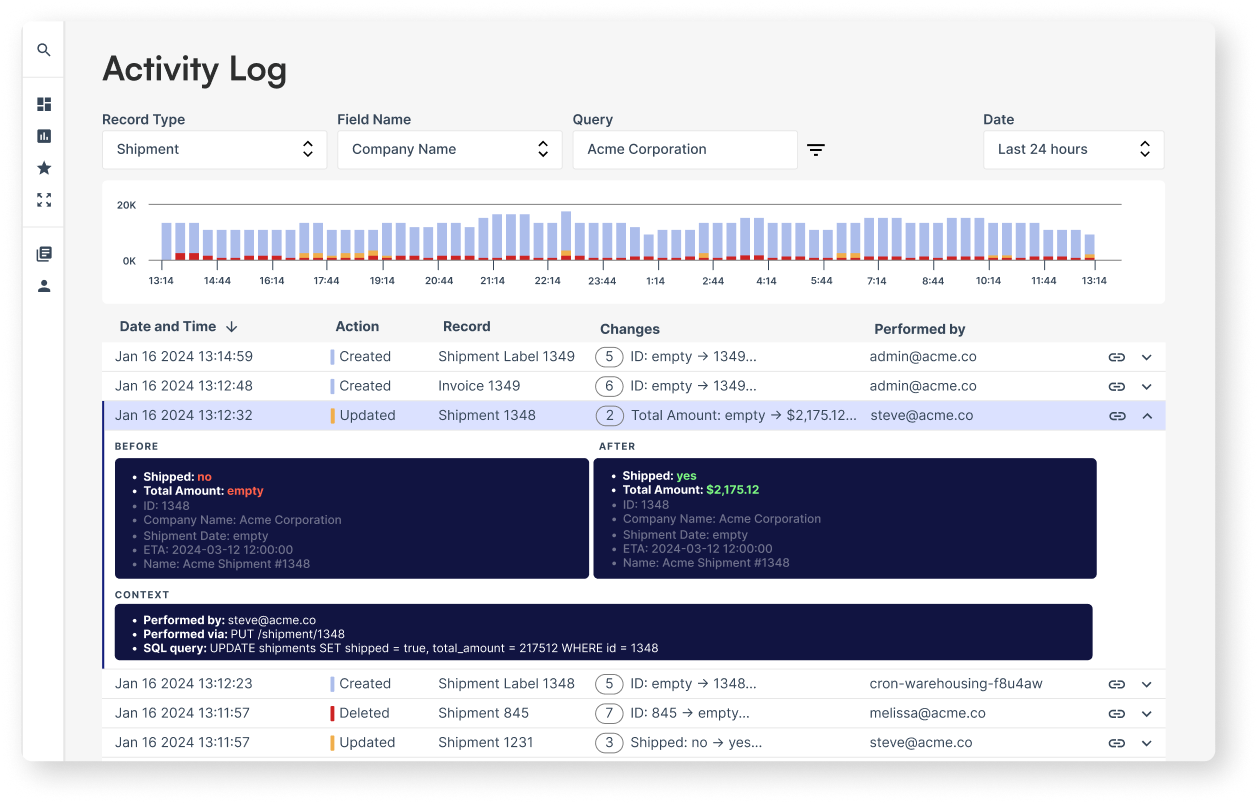Click timestamp Jan 16 2024 13:14:59

coord(184,356)
